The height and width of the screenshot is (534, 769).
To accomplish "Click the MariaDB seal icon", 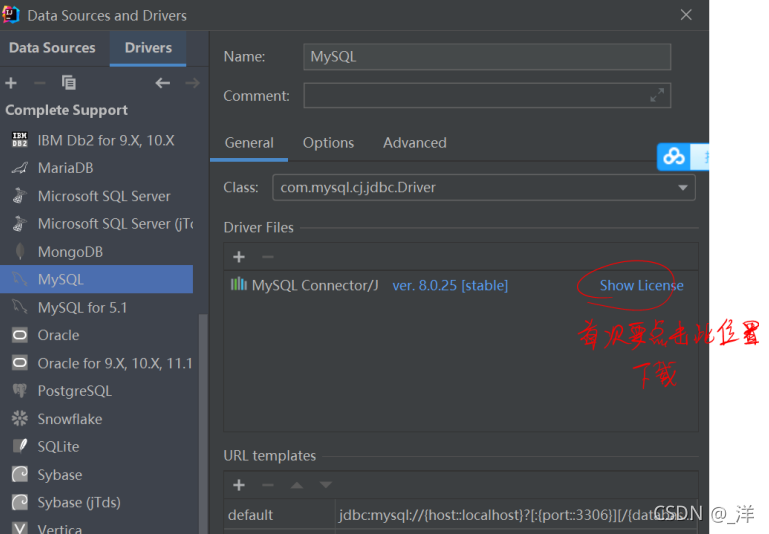I will coord(20,168).
